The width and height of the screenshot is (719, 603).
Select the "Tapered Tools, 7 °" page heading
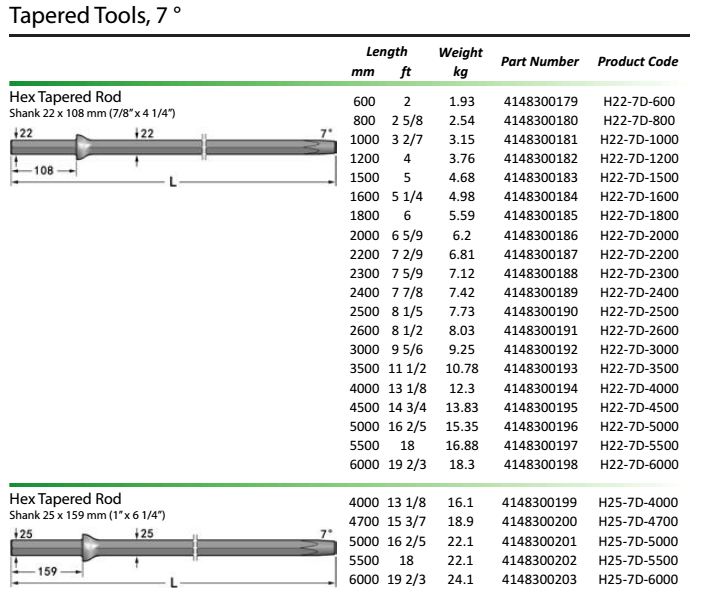[x=94, y=17]
